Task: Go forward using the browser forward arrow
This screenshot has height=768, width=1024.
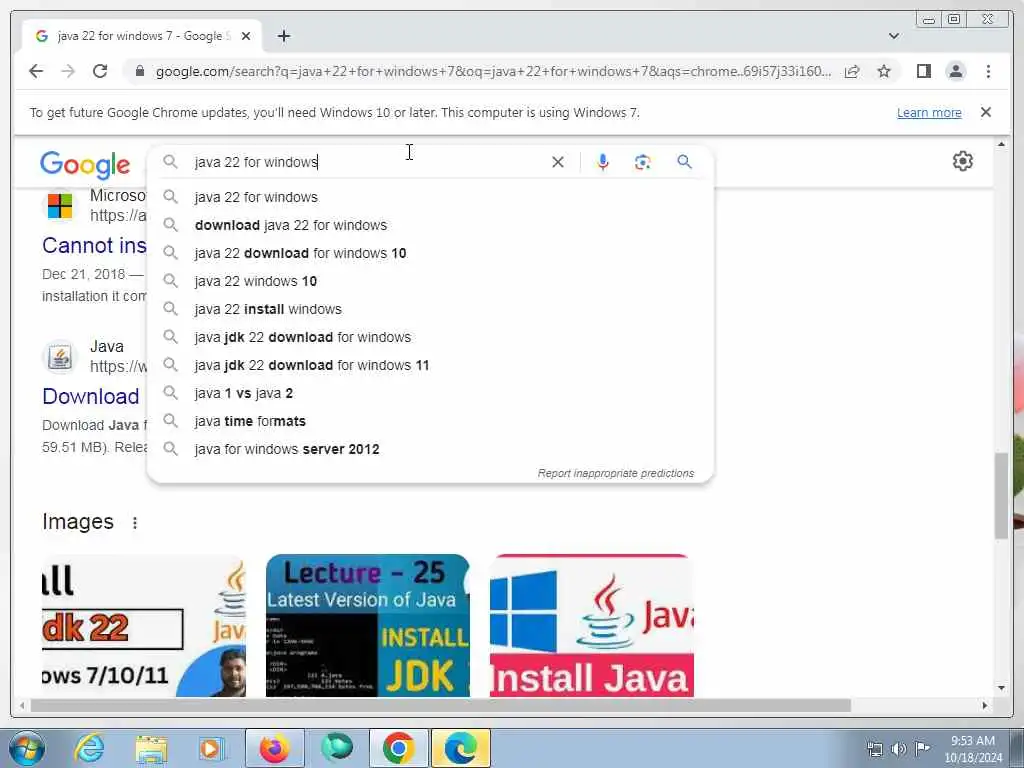Action: coord(68,71)
